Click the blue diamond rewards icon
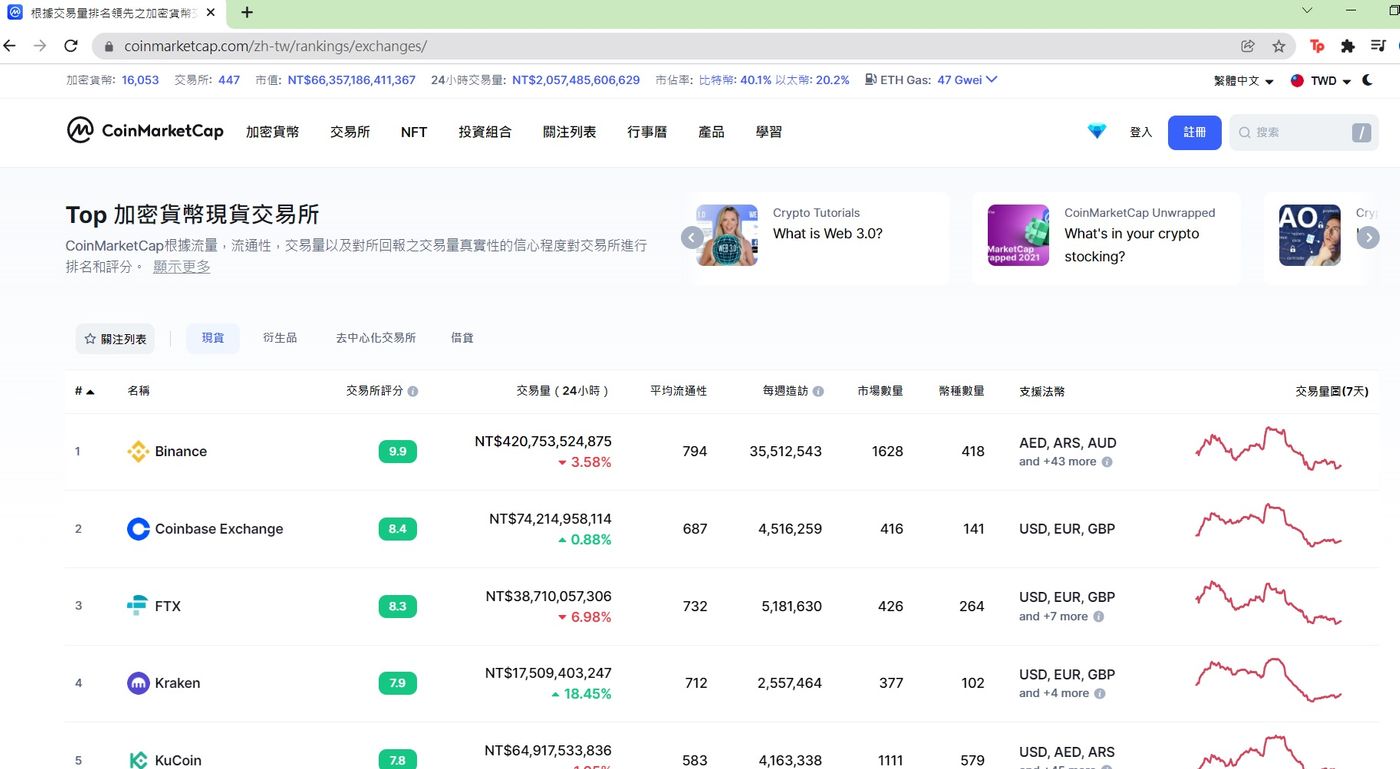Screen dimensions: 1400x769 pos(1097,131)
